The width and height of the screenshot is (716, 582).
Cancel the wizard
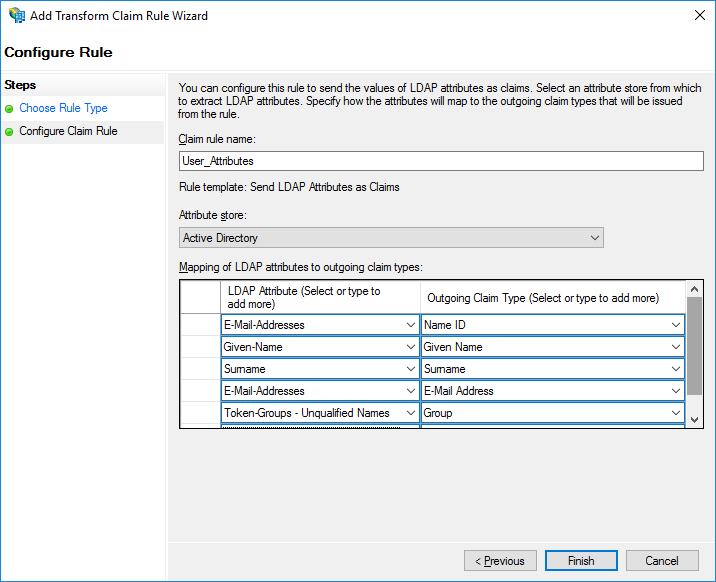tap(662, 561)
